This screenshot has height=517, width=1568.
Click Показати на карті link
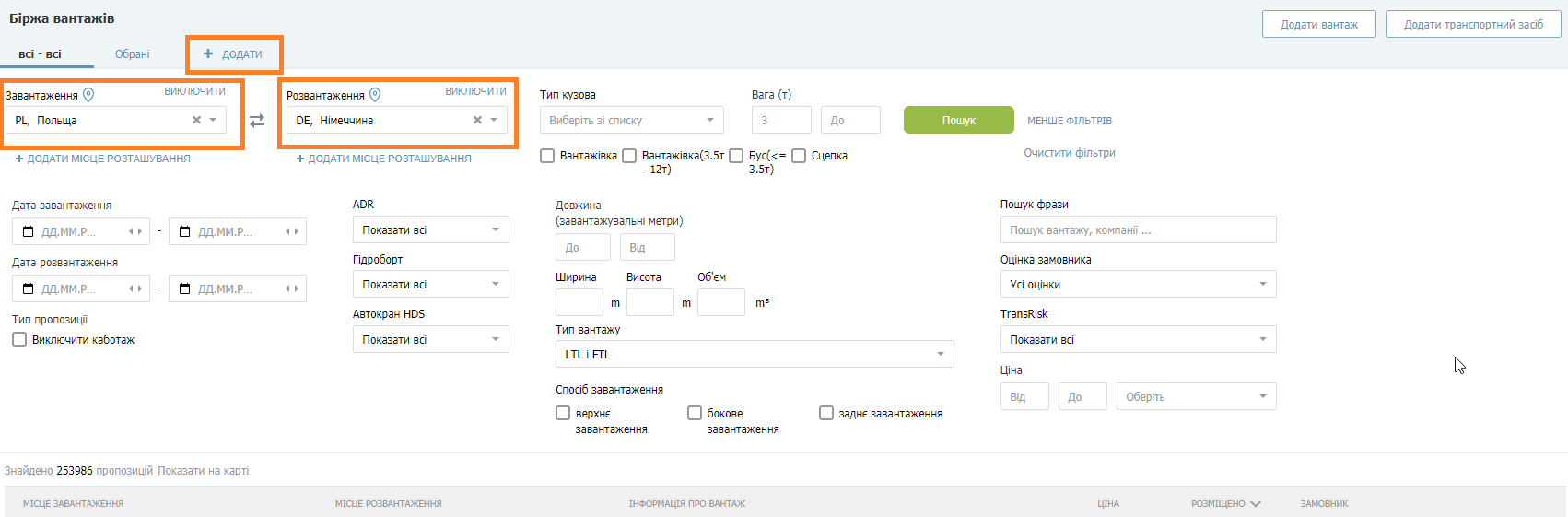[x=203, y=471]
